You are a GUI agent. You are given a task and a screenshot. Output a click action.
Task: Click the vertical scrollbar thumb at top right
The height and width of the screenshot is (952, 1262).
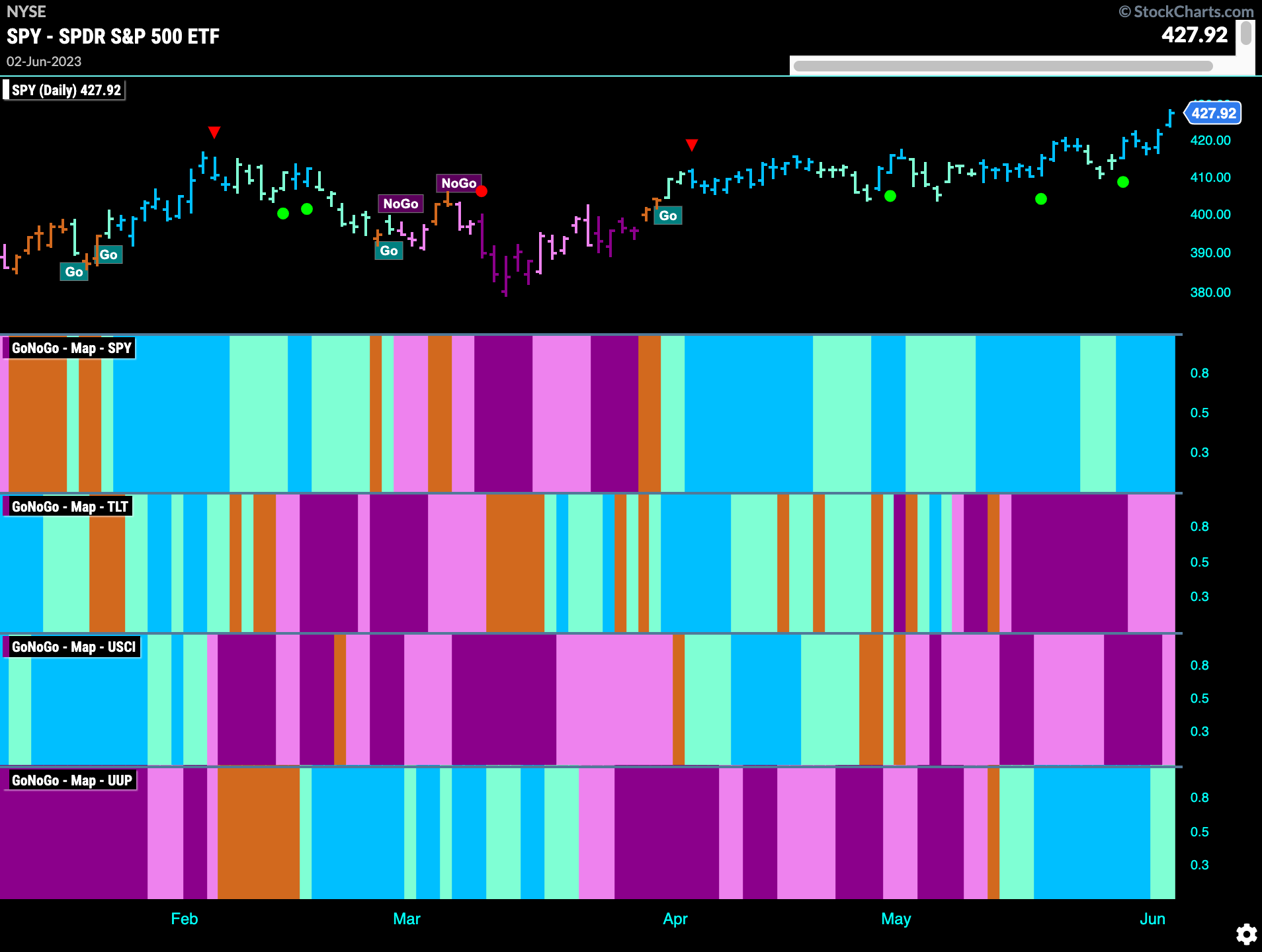point(1245,33)
